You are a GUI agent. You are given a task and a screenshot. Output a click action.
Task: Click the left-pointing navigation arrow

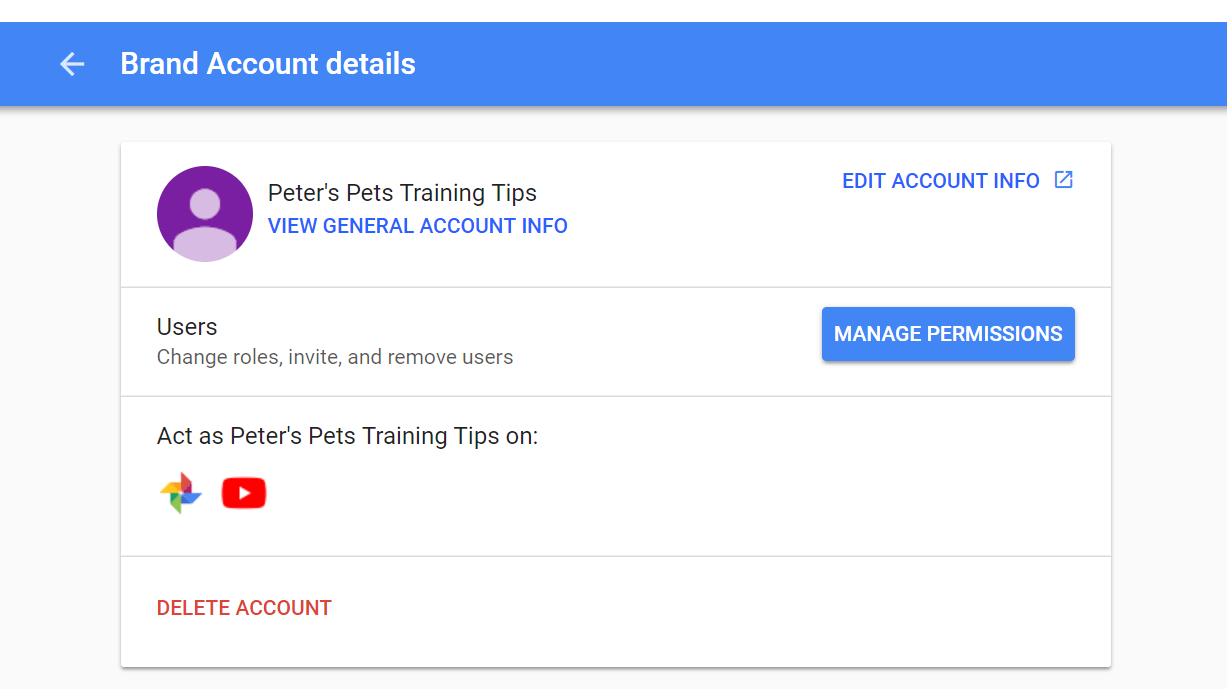(71, 64)
